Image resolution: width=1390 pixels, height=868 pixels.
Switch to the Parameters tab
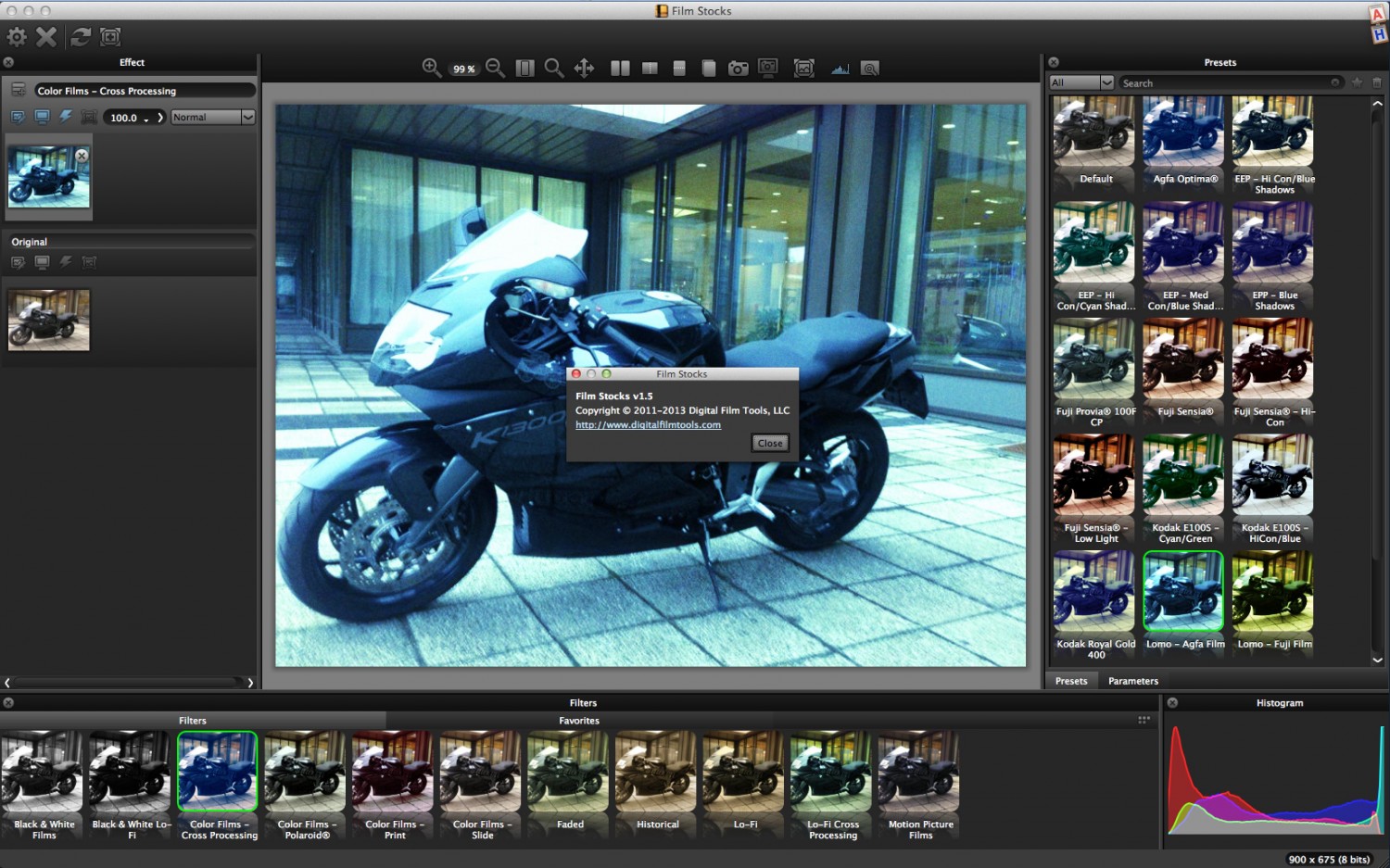(x=1132, y=681)
